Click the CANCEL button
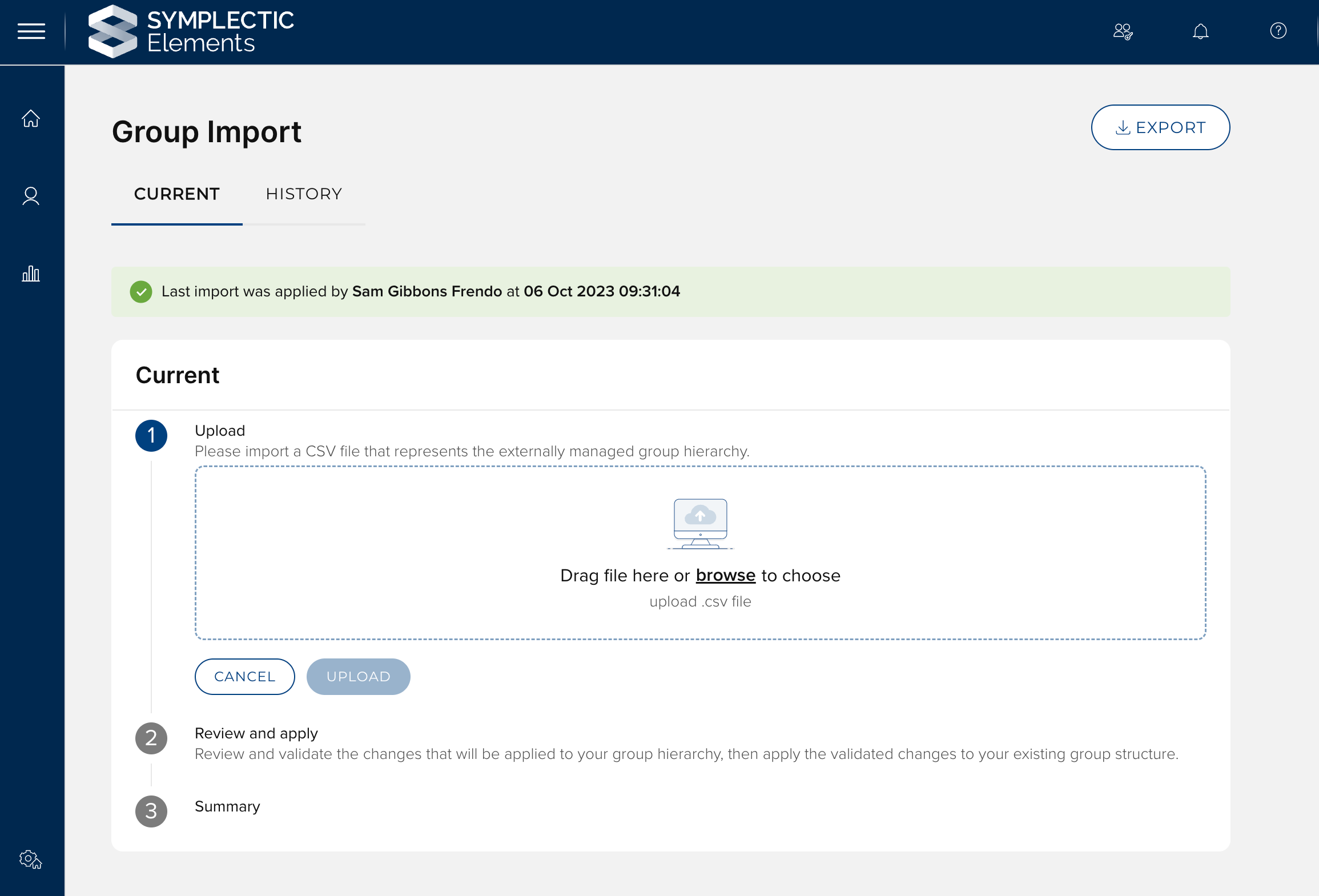This screenshot has width=1319, height=896. click(244, 677)
